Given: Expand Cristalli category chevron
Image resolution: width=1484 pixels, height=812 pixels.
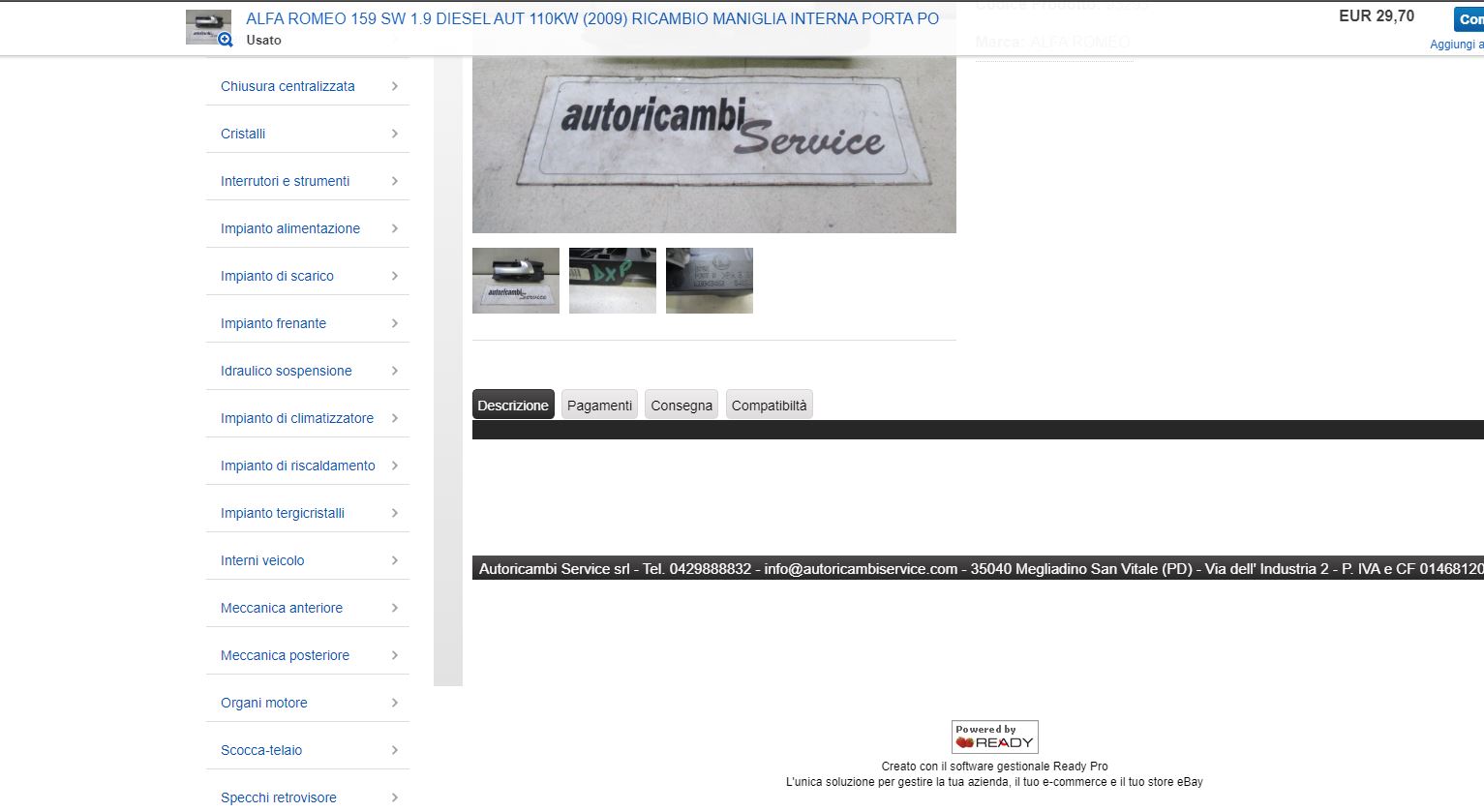Looking at the screenshot, I should point(395,134).
